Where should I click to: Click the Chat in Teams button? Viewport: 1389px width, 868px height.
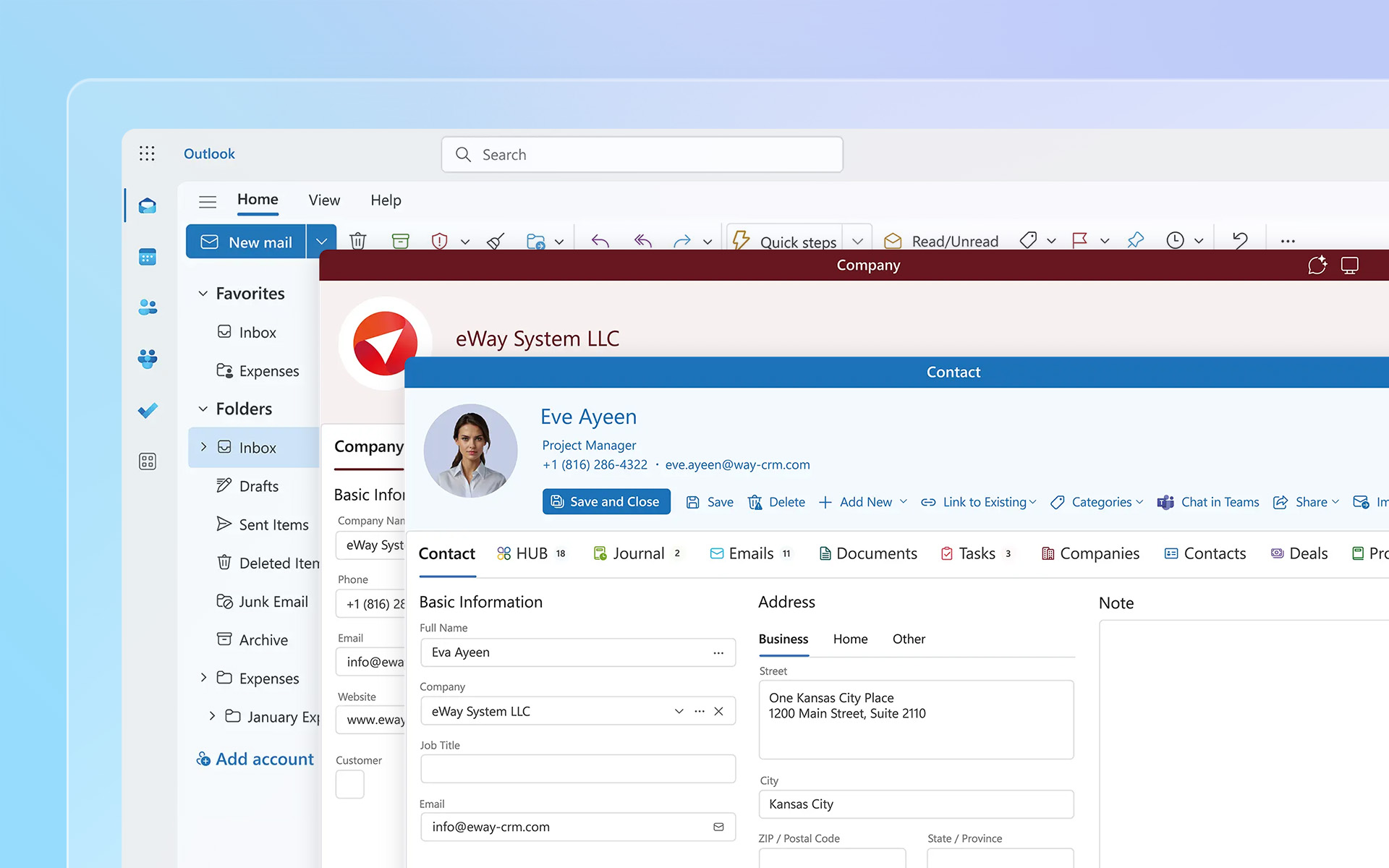pos(1208,502)
